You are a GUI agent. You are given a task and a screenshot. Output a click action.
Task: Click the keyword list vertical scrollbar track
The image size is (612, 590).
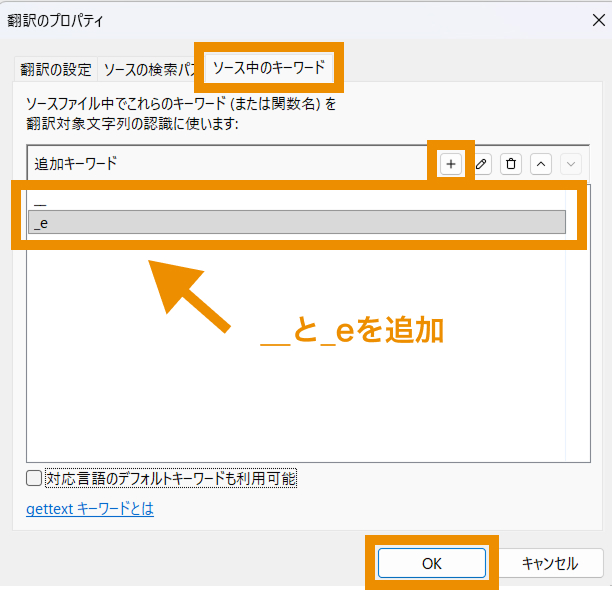[577, 350]
